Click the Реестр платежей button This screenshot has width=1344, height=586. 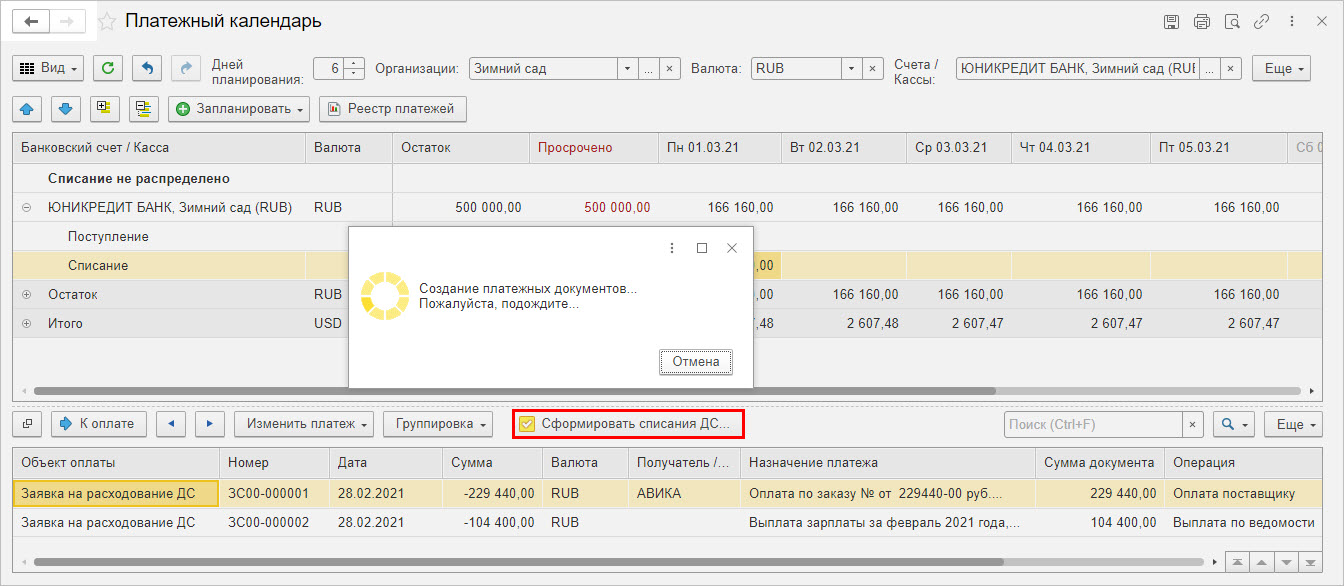(393, 108)
